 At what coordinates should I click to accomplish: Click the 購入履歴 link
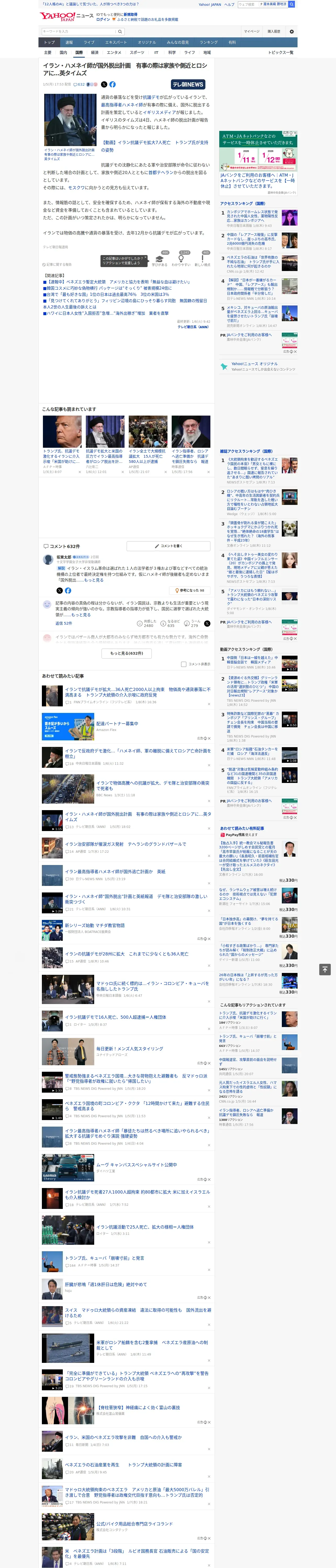coord(274,32)
